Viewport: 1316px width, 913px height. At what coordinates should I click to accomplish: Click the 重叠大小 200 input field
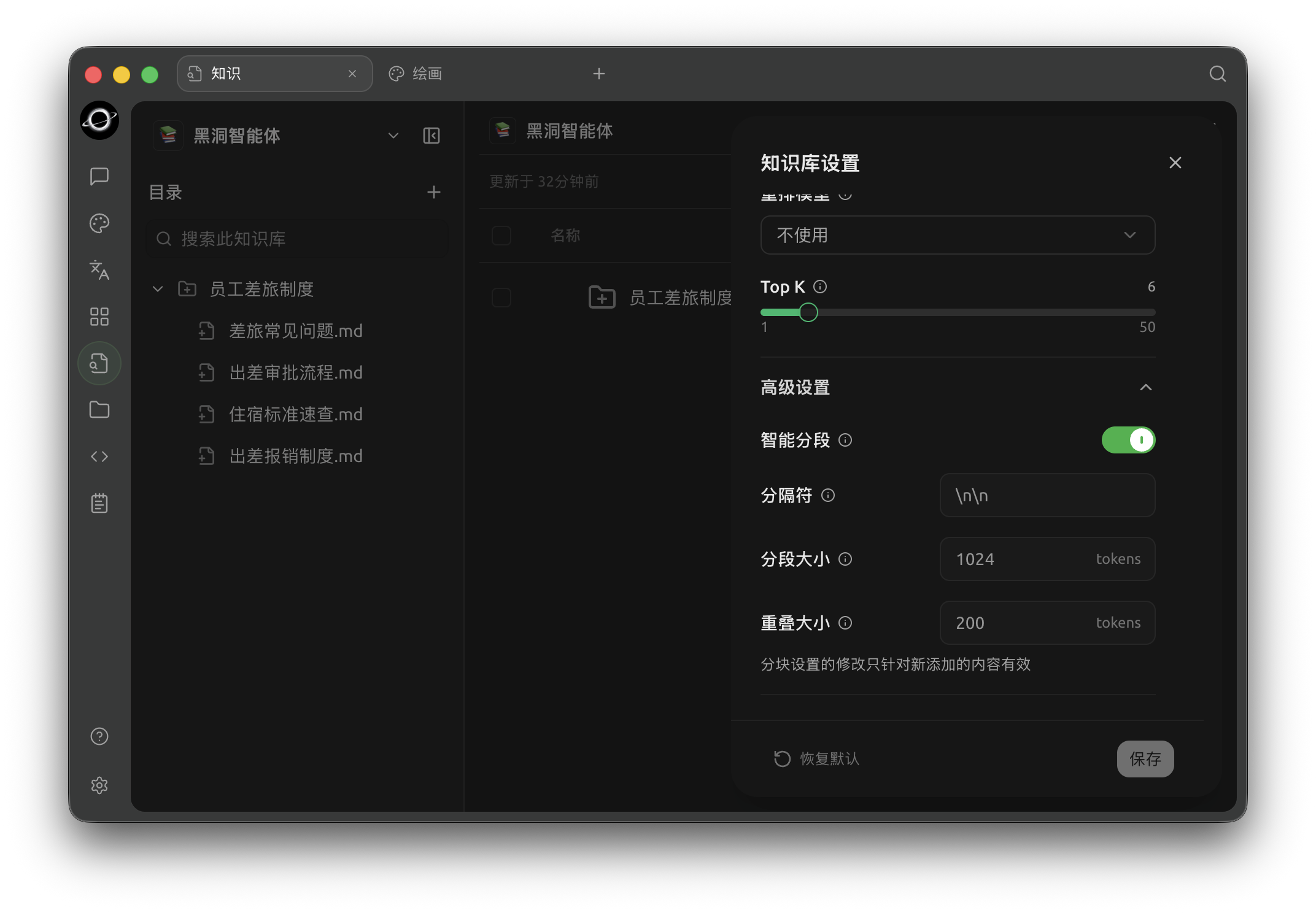tap(1047, 623)
